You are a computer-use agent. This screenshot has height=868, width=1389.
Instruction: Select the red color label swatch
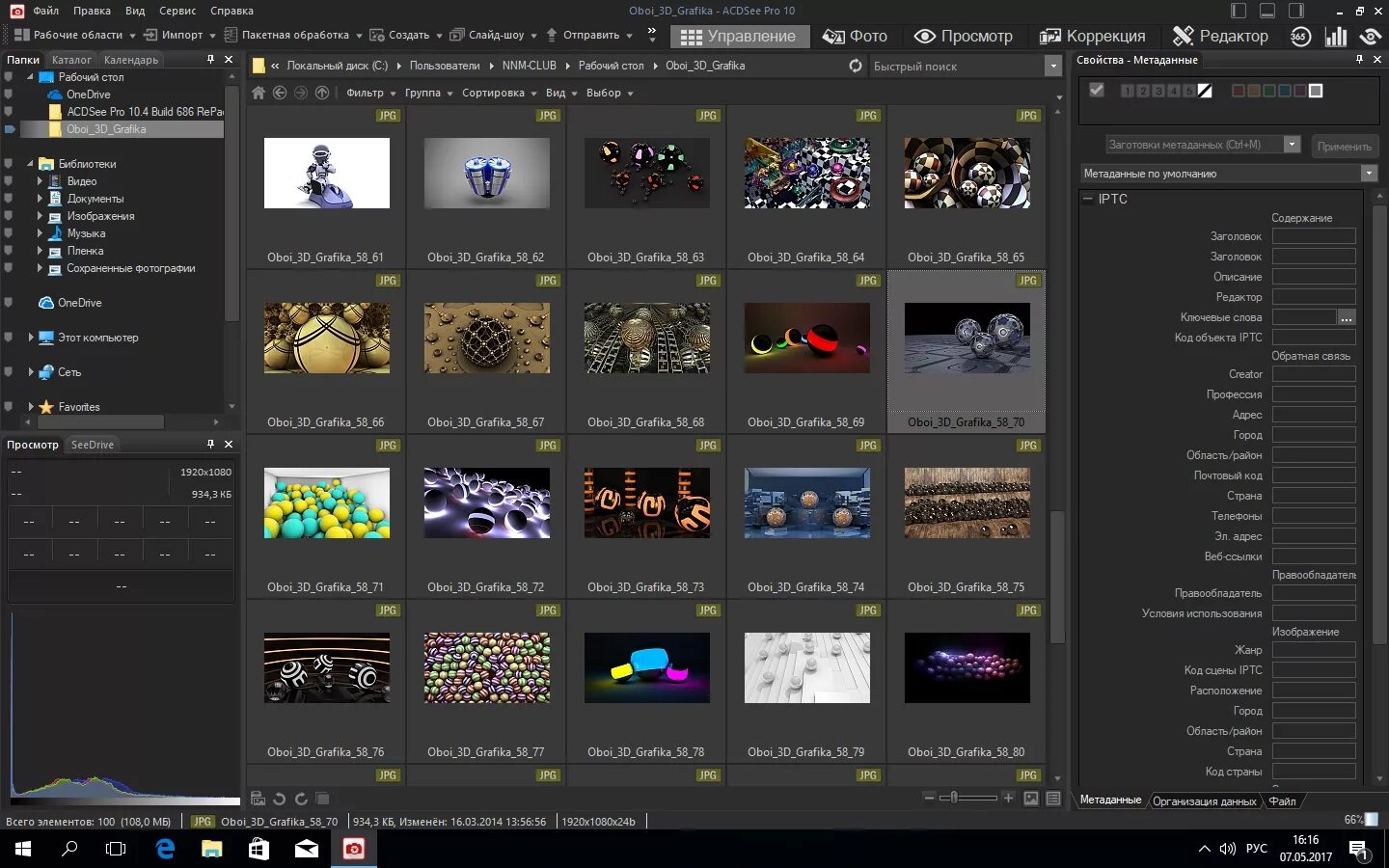click(x=1238, y=91)
